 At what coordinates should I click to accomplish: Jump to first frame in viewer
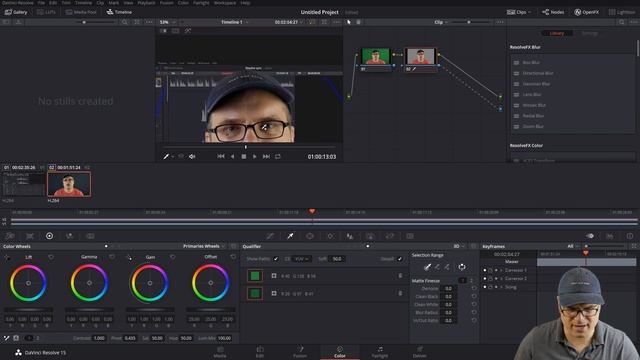[x=221, y=157]
